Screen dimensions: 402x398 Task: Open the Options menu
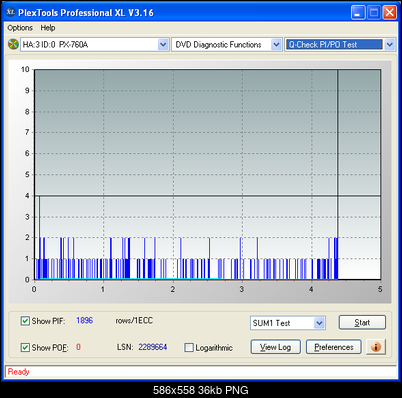point(20,28)
